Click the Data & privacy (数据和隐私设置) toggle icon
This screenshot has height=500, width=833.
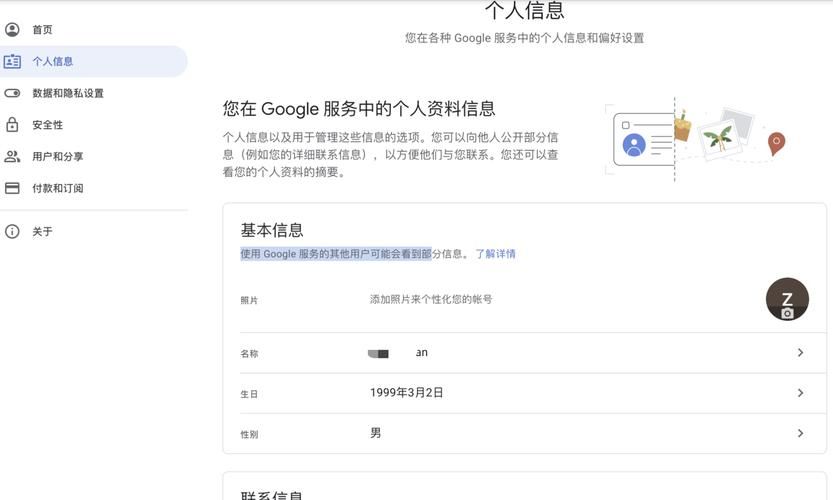pyautogui.click(x=12, y=93)
